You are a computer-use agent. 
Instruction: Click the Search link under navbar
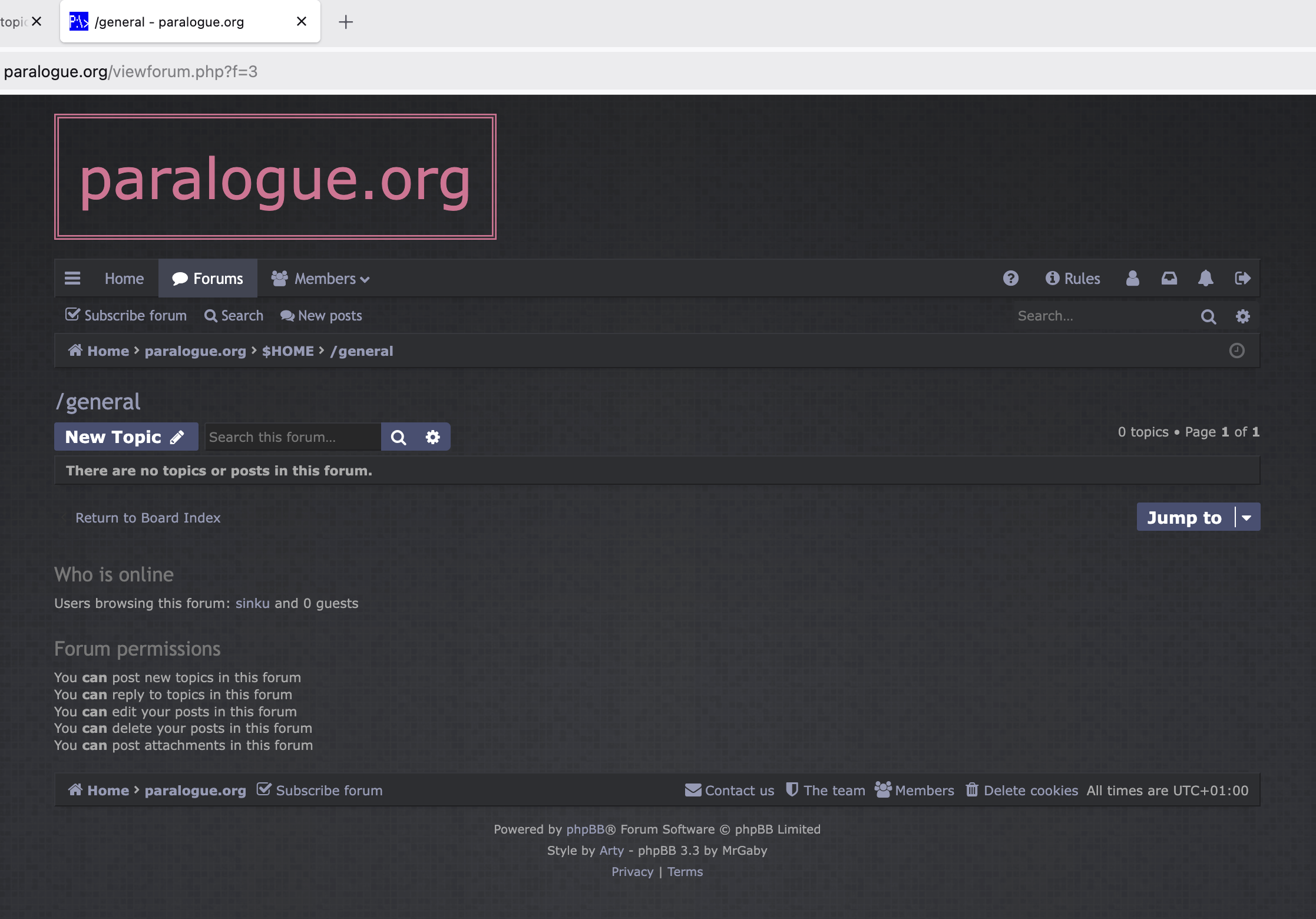[x=234, y=316]
